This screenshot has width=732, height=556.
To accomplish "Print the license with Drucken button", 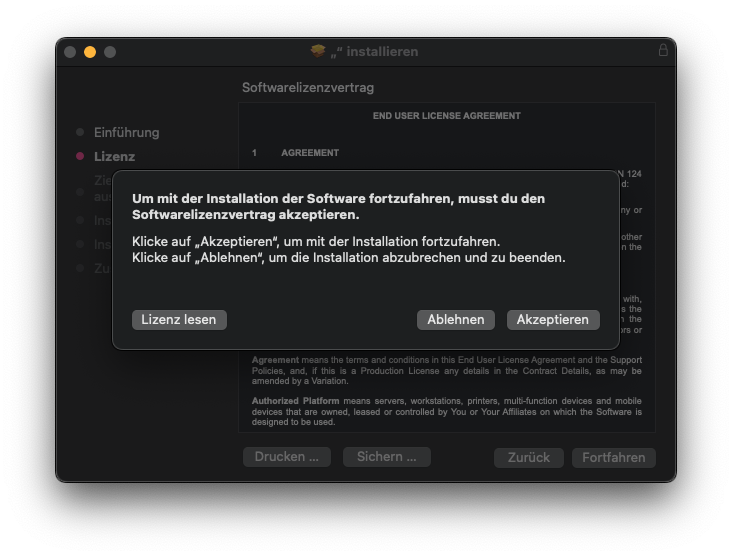I will [x=286, y=457].
